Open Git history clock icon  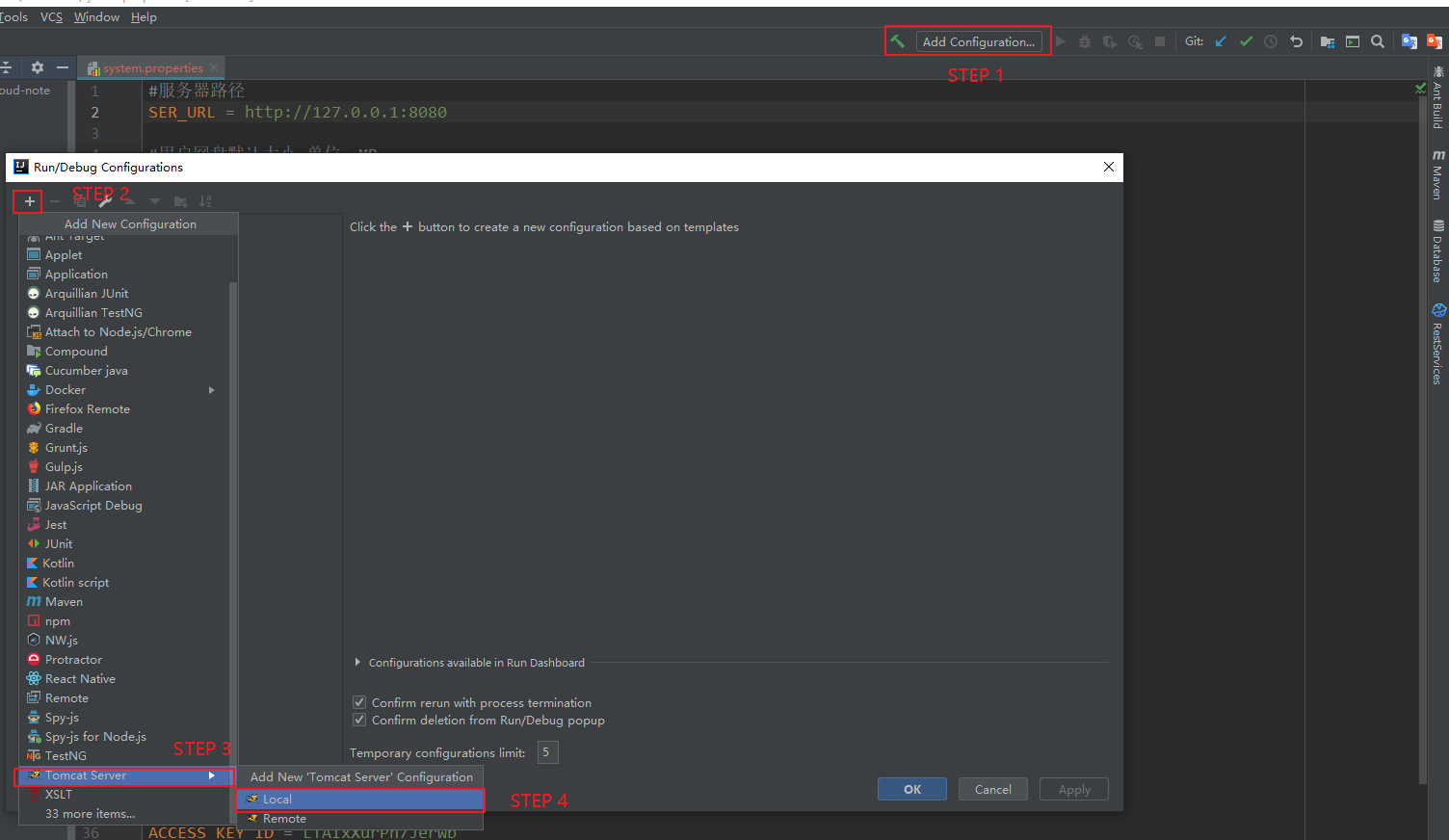point(1271,41)
